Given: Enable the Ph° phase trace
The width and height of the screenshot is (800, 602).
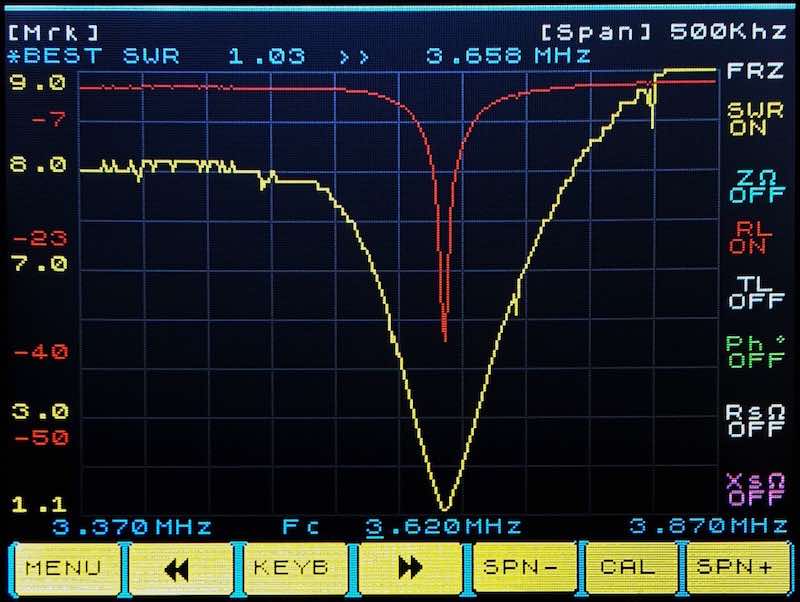Looking at the screenshot, I should [x=748, y=352].
